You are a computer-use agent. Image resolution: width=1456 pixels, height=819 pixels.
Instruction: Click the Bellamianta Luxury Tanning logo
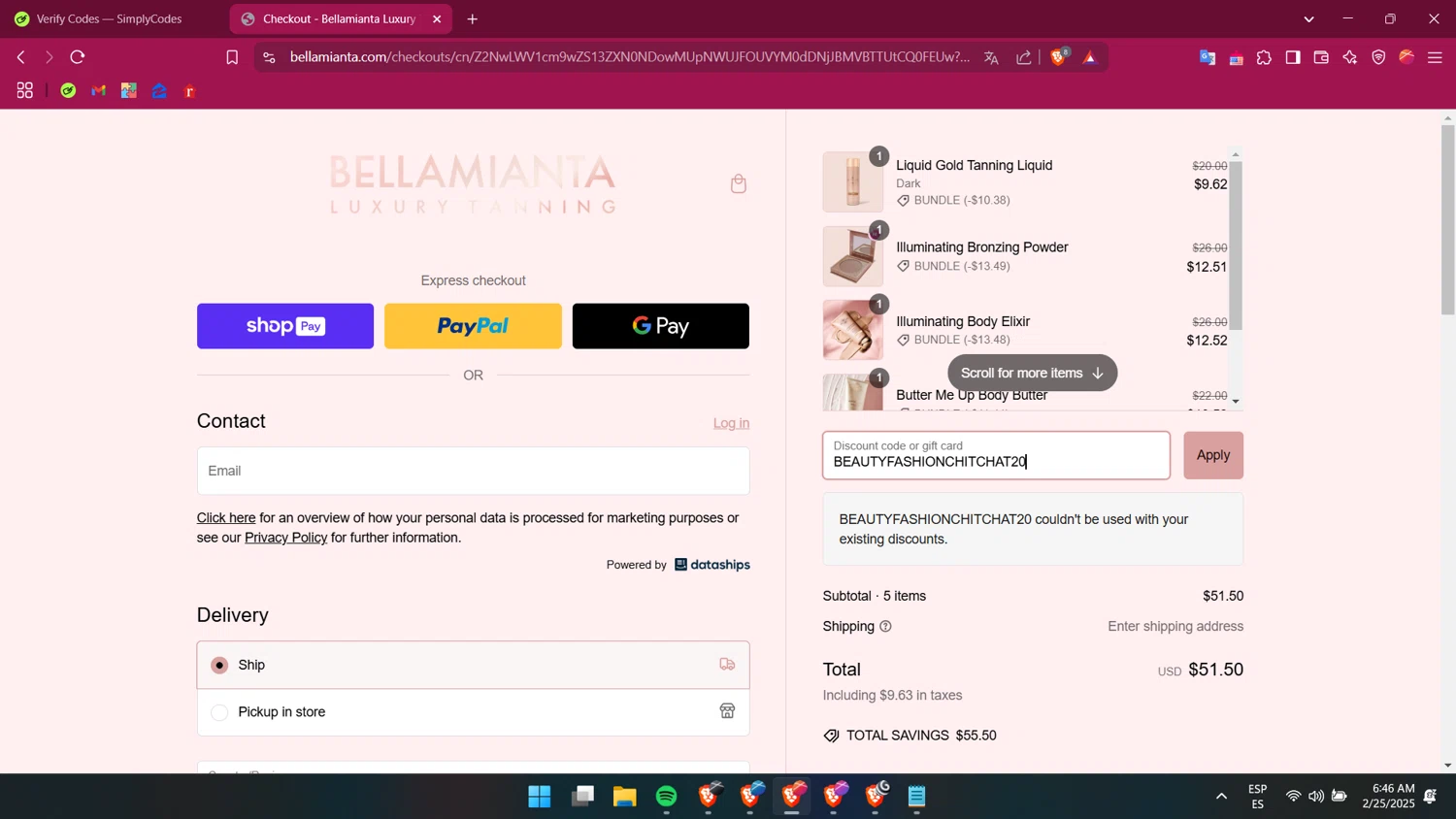473,183
